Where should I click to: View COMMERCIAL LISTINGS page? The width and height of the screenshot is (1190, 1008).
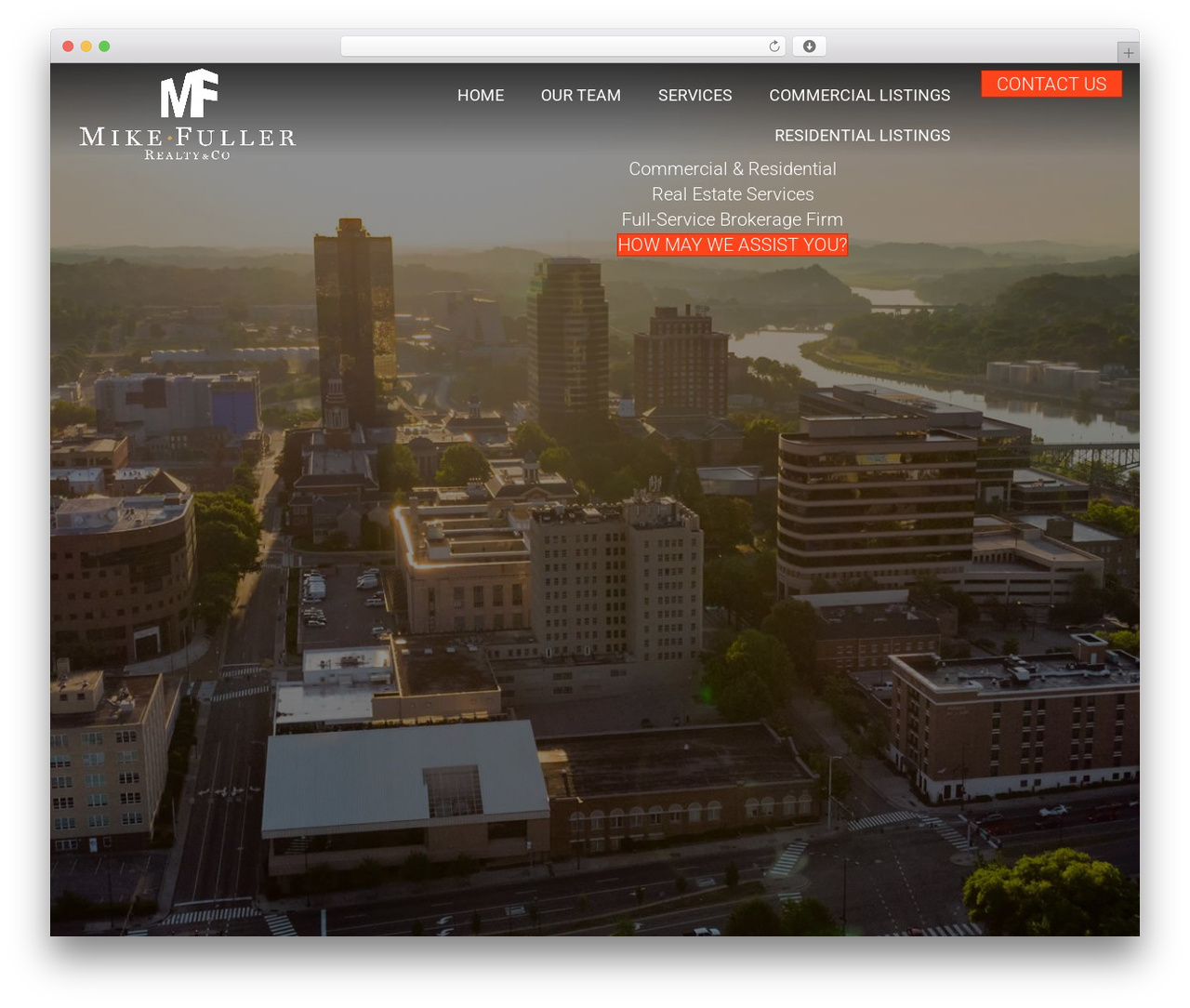point(860,95)
